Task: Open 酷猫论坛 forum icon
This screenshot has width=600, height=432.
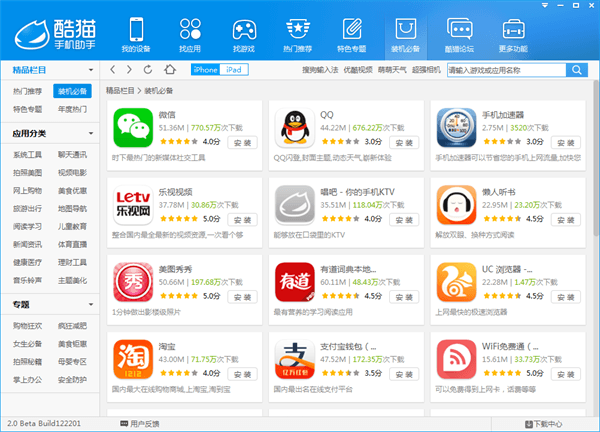Action: [460, 33]
